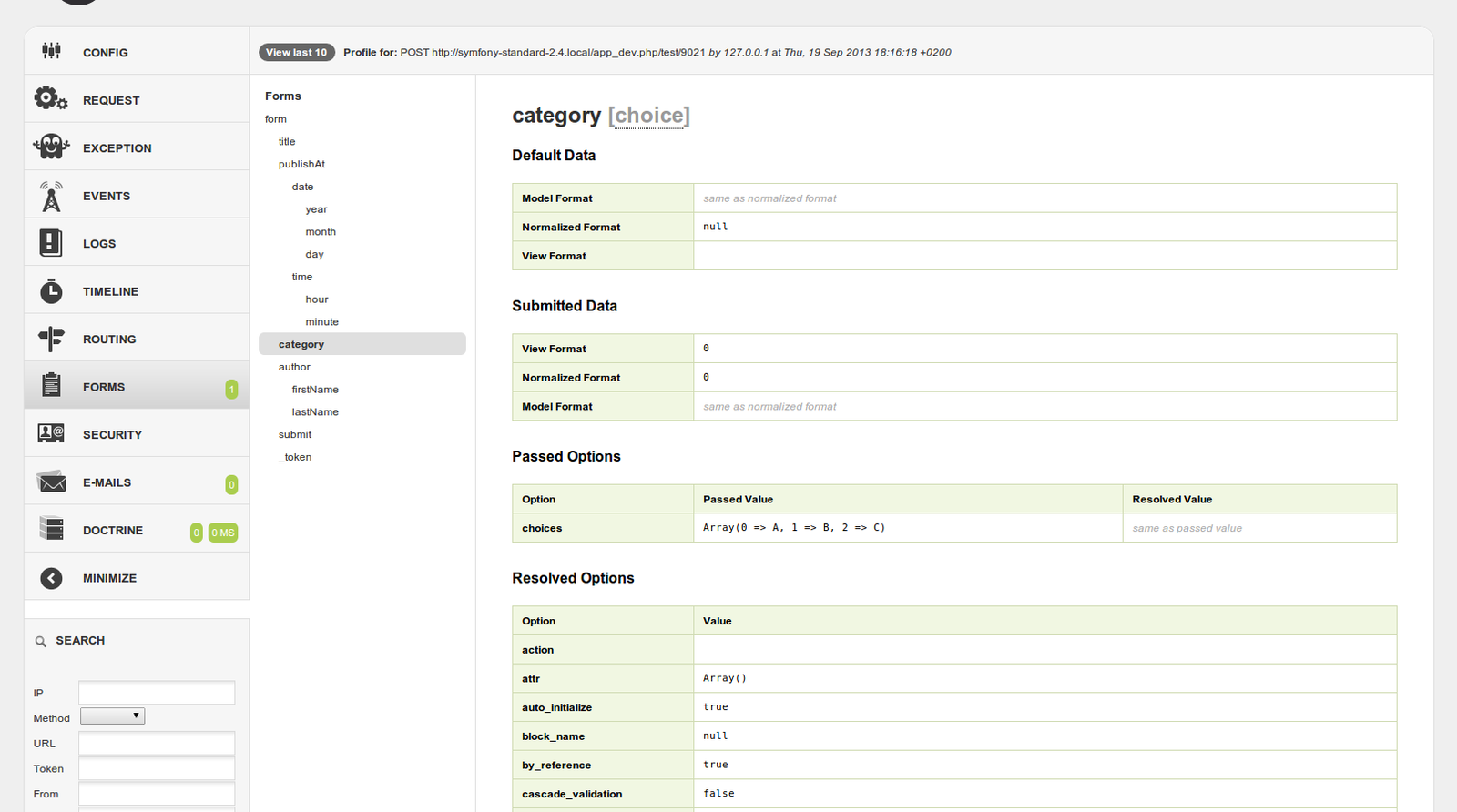
Task: Click the Timeline stopwatch icon
Action: click(x=51, y=291)
